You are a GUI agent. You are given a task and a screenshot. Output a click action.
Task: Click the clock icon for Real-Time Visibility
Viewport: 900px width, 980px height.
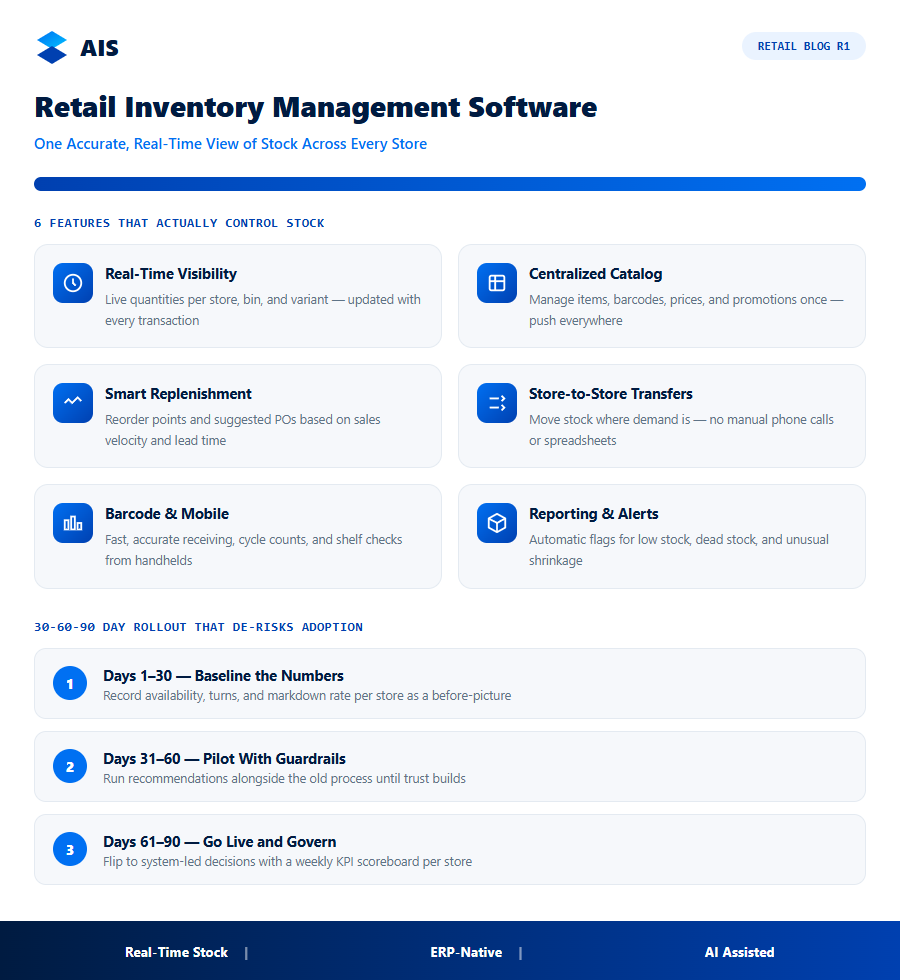(73, 283)
